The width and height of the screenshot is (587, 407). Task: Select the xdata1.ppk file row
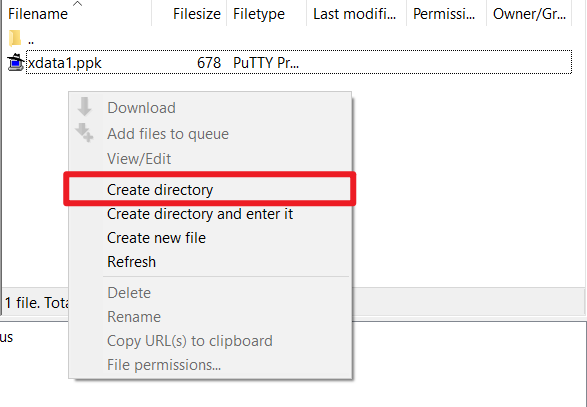click(x=299, y=63)
